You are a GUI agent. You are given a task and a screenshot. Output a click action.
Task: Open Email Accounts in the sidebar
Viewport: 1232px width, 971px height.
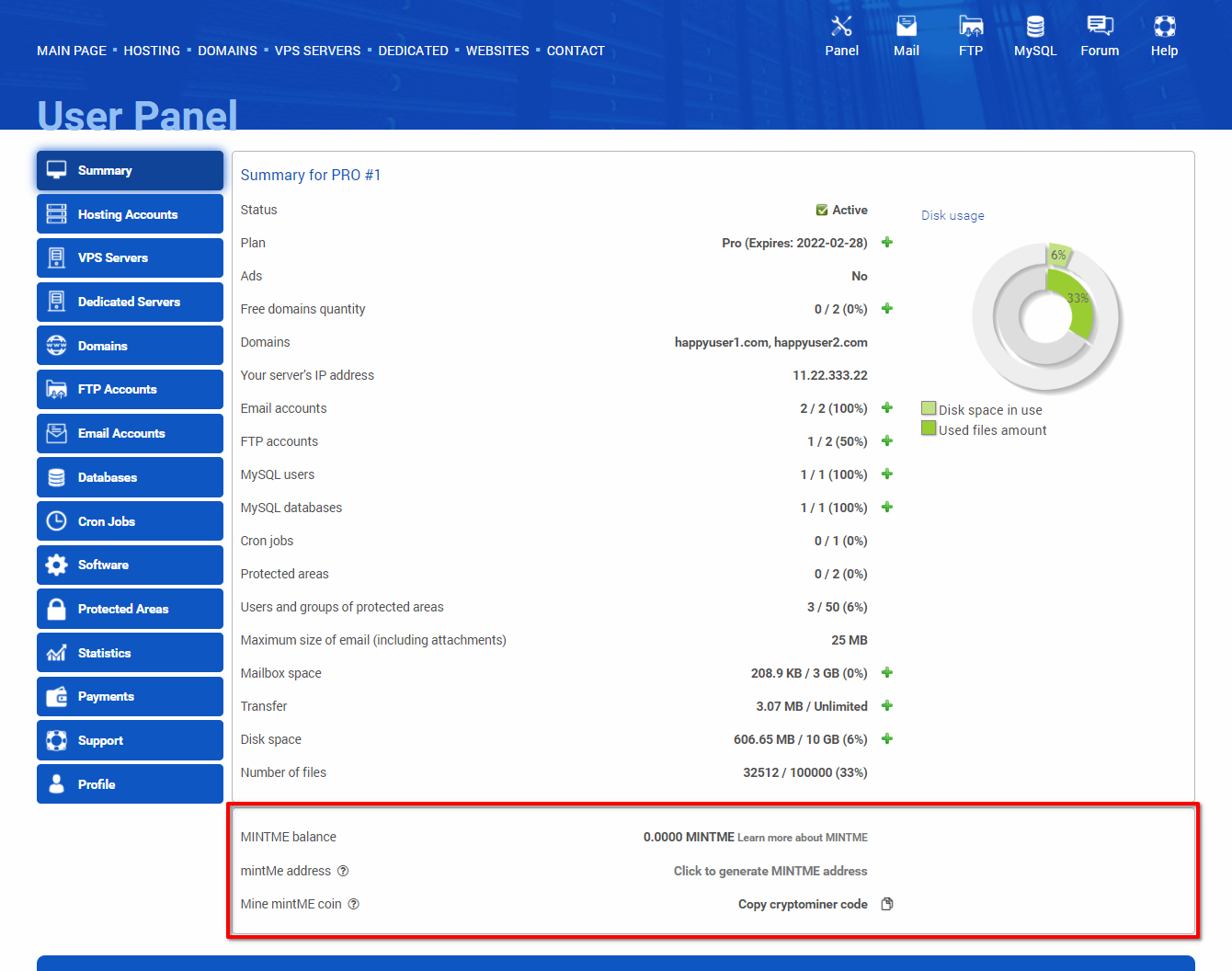(130, 433)
